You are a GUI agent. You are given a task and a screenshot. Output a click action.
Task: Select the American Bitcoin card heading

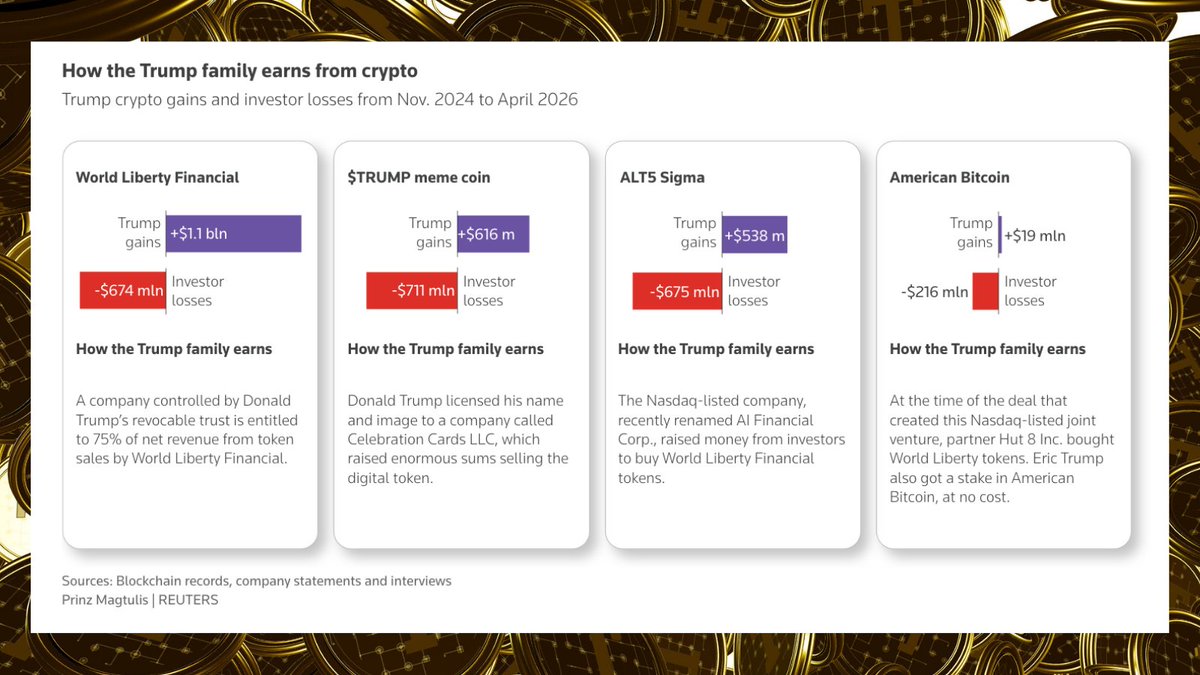click(x=950, y=177)
